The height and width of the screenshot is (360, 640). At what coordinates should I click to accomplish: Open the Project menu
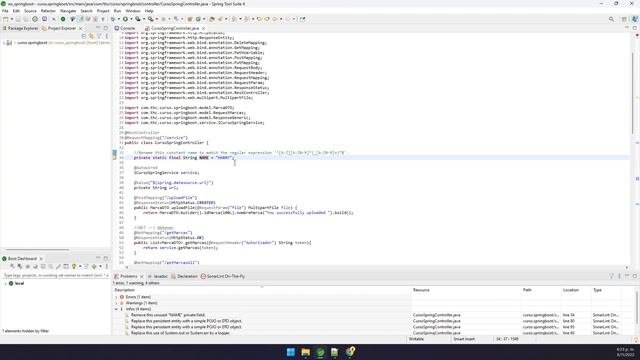click(x=103, y=11)
